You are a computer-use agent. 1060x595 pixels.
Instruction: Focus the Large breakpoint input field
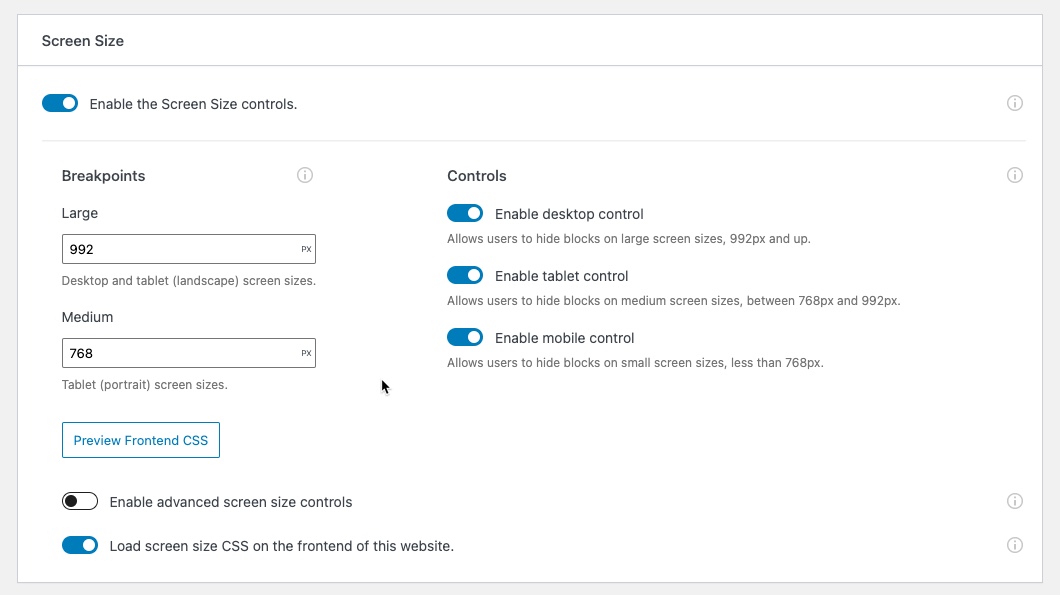pos(180,249)
